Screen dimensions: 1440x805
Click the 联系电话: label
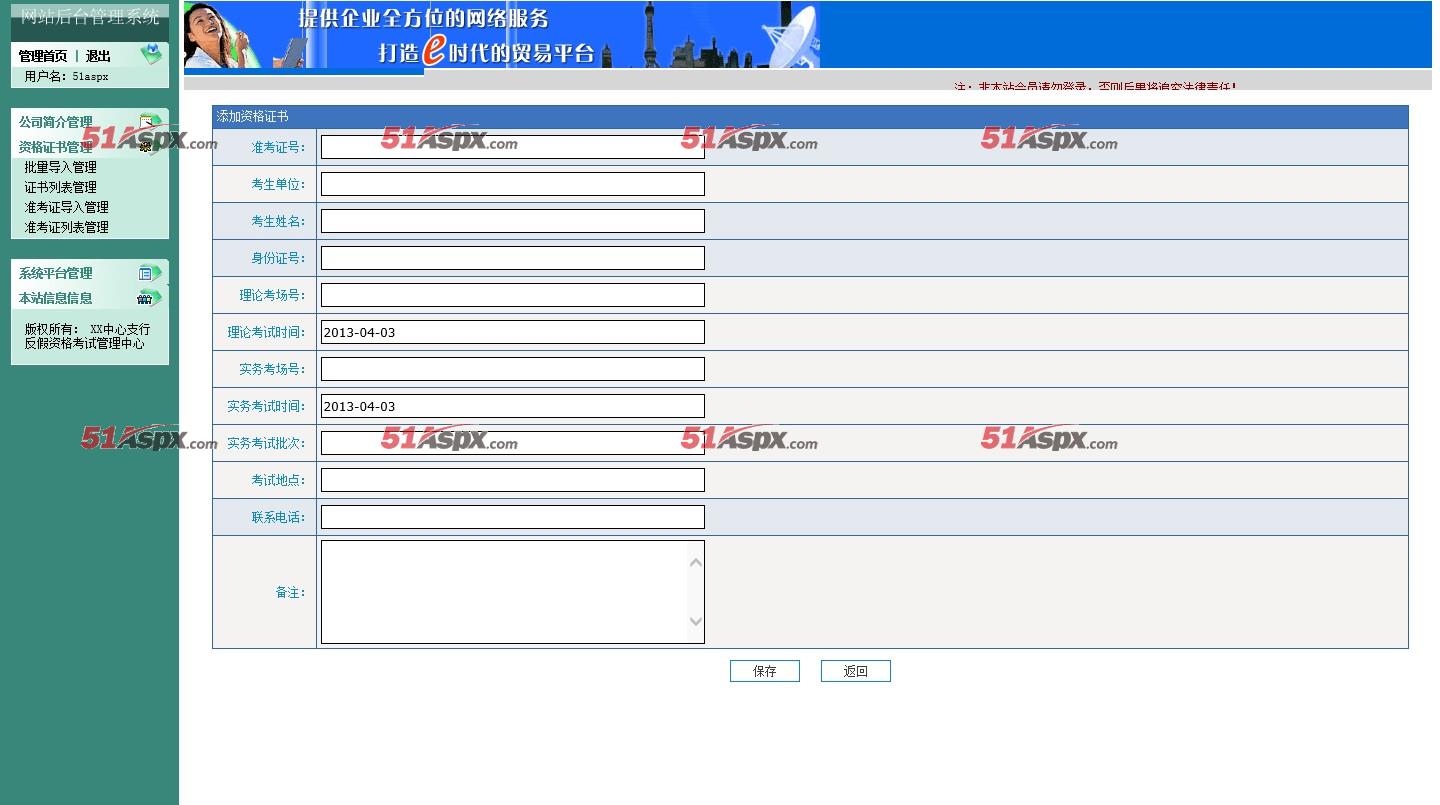279,517
